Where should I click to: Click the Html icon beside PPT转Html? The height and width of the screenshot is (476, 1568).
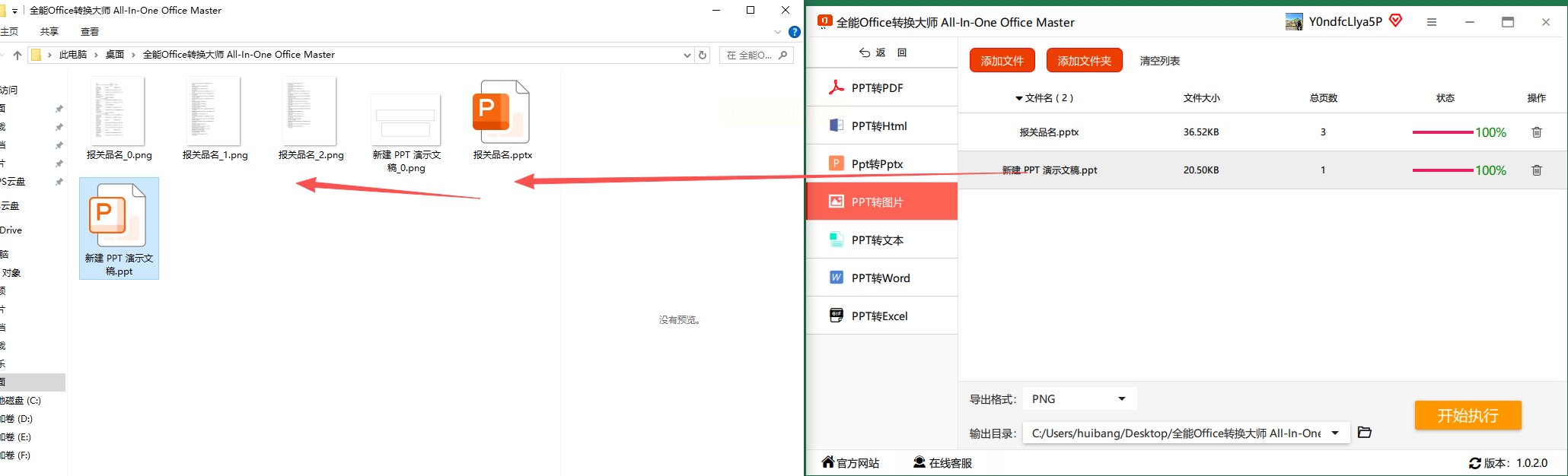(836, 125)
